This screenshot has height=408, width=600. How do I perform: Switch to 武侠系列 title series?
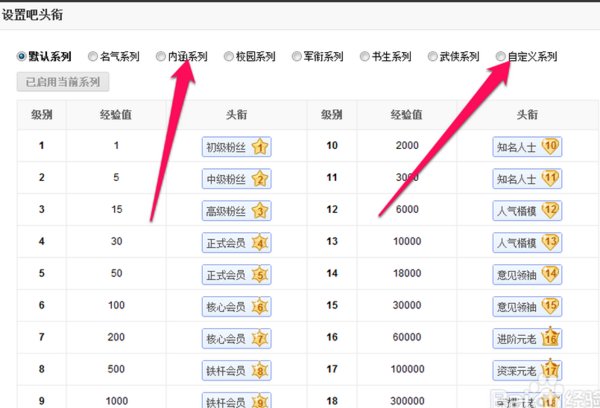point(432,56)
